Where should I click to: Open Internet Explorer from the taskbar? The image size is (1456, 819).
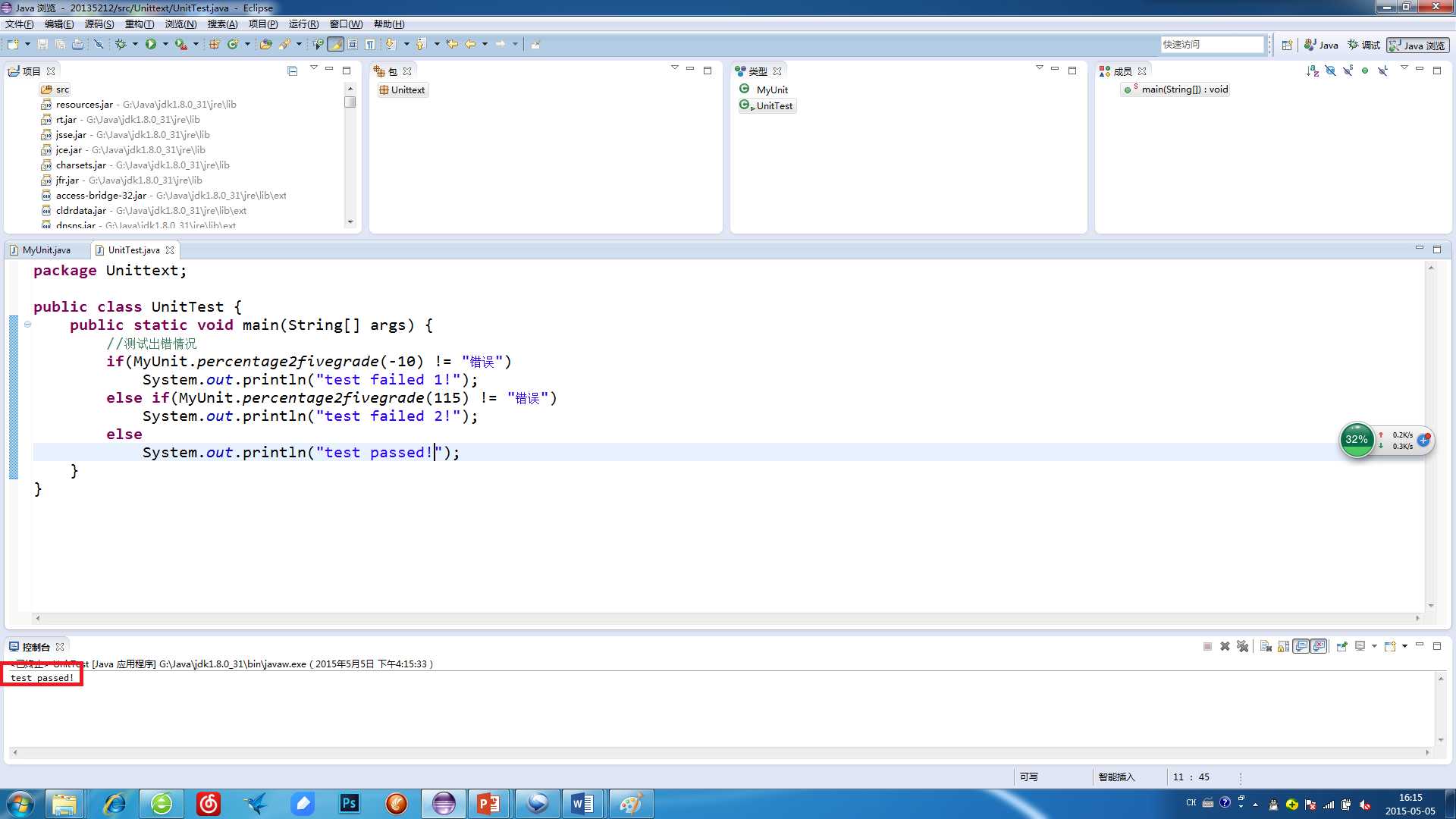pos(115,803)
